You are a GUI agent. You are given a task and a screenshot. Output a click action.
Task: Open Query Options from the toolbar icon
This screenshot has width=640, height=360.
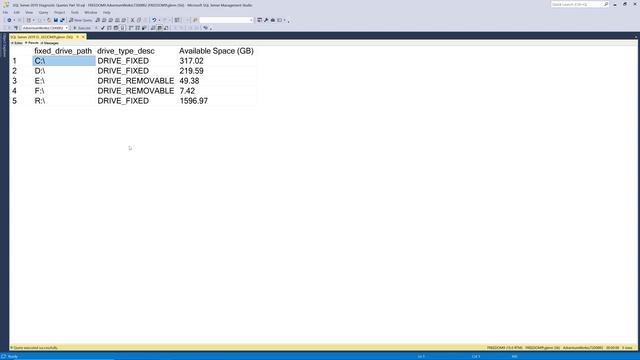(x=116, y=28)
